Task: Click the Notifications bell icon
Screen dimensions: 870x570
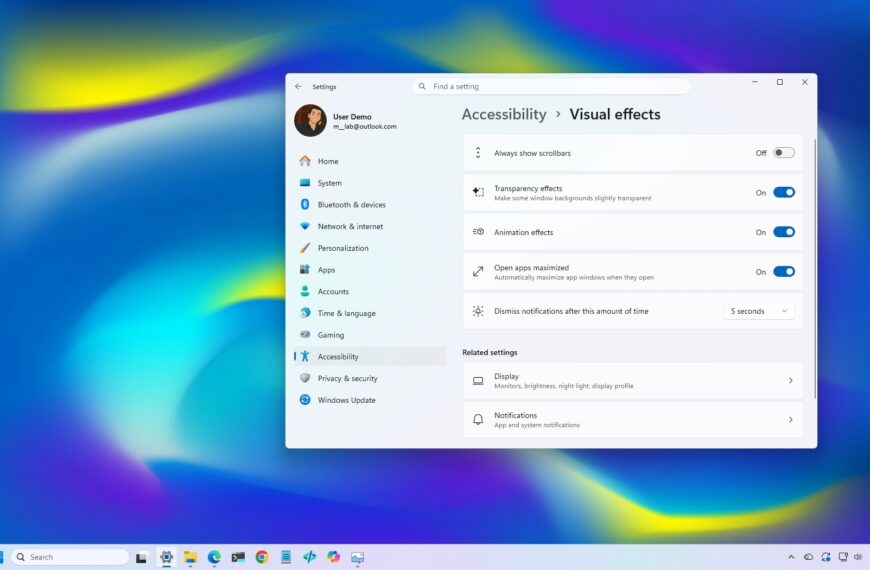Action: [478, 420]
